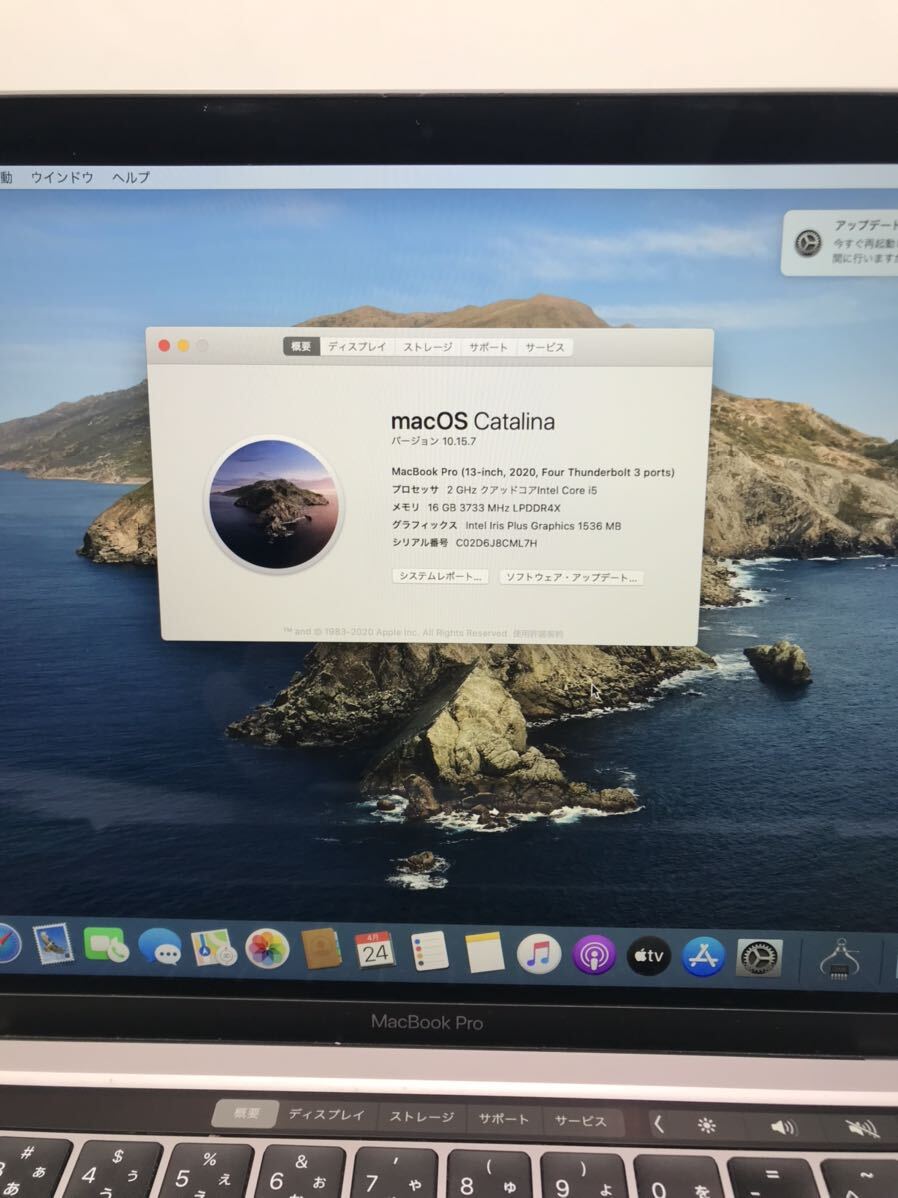
Task: Select the 概要 tab
Action: pyautogui.click(x=301, y=347)
